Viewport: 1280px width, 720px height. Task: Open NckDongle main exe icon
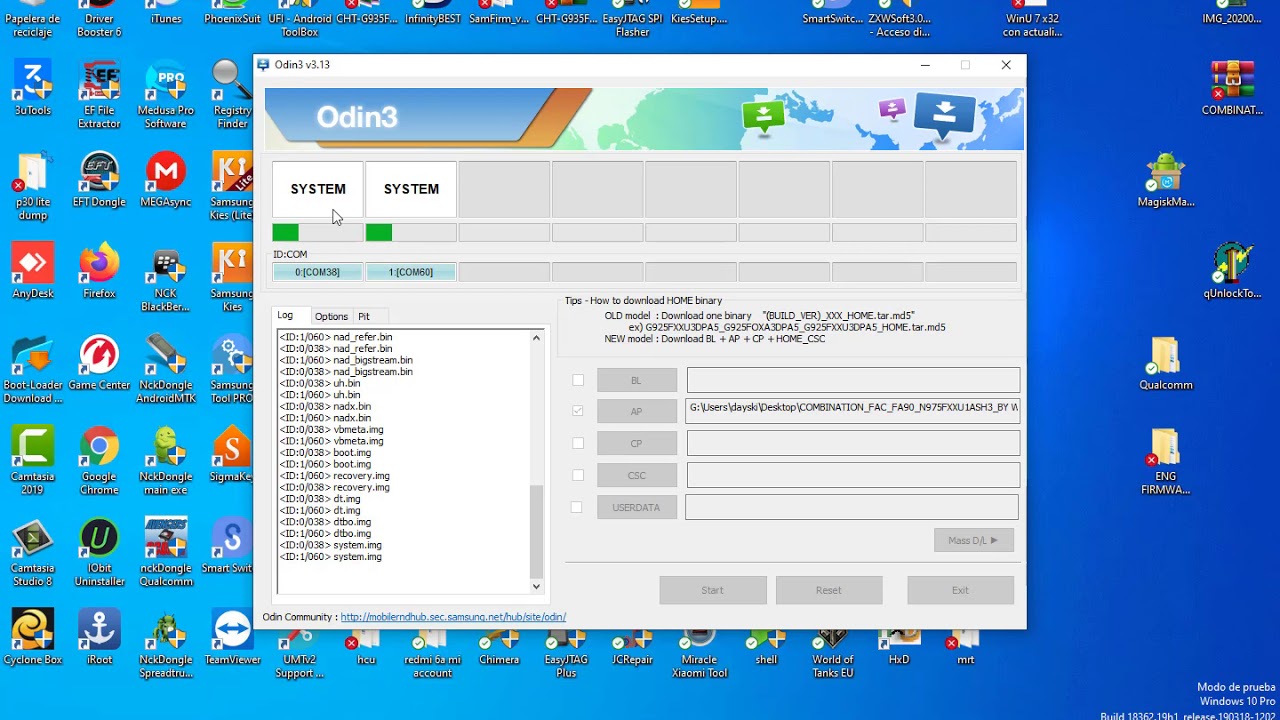166,462
